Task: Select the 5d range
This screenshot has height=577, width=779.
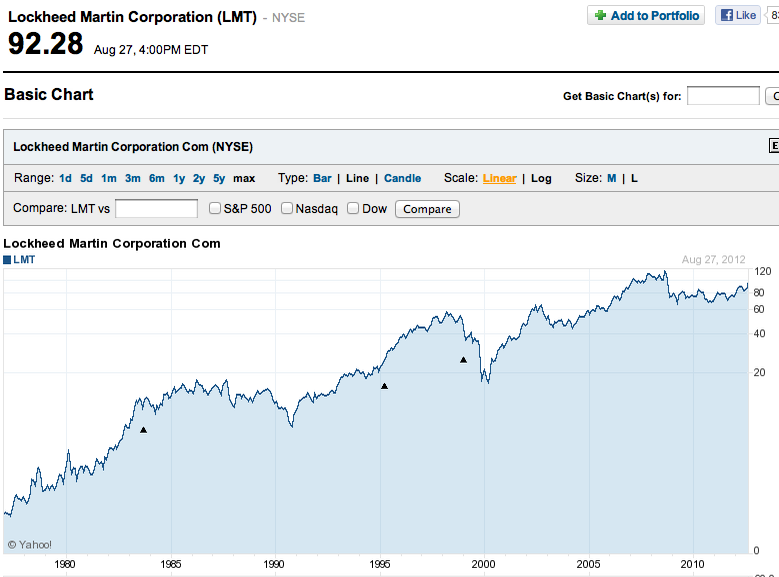Action: pos(86,178)
